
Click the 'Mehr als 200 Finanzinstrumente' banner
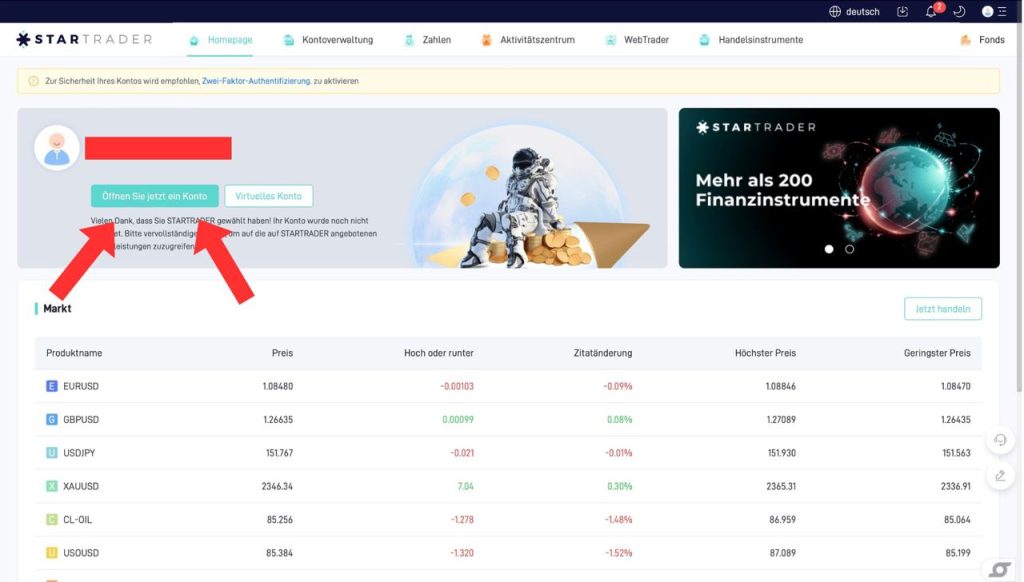[x=838, y=188]
